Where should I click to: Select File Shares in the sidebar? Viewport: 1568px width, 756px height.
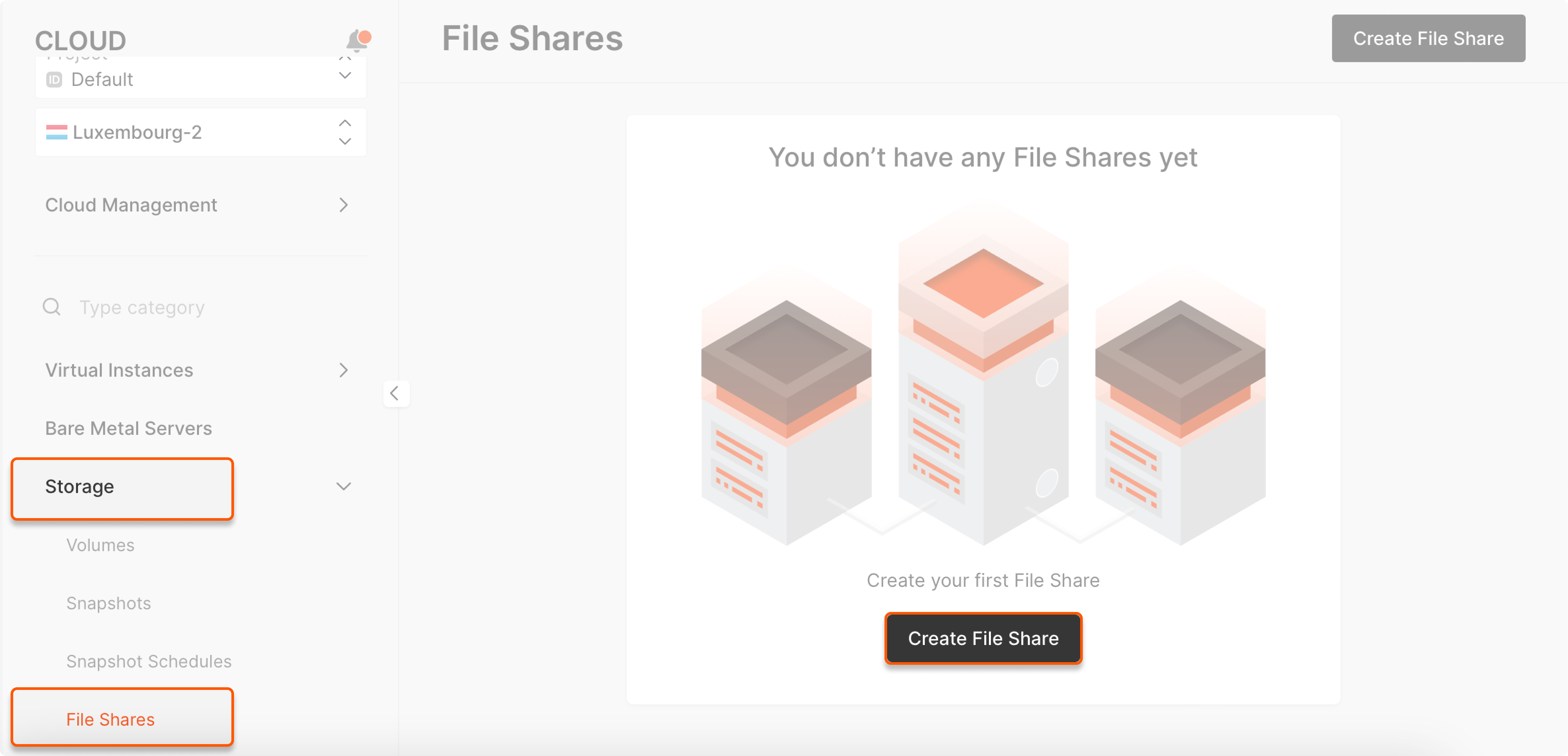click(110, 719)
